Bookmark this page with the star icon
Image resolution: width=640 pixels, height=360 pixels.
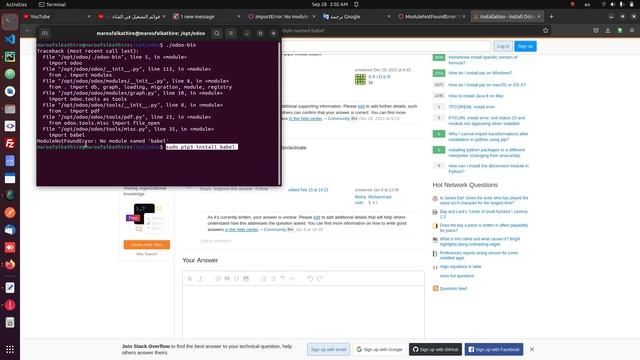[x=545, y=31]
